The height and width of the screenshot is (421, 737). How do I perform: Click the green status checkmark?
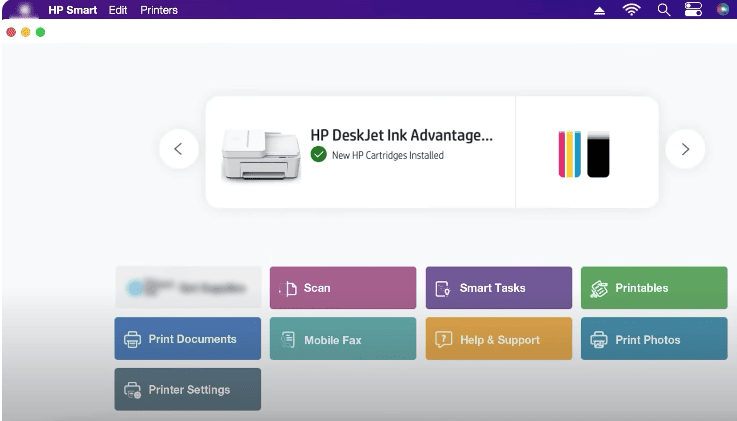[x=318, y=155]
